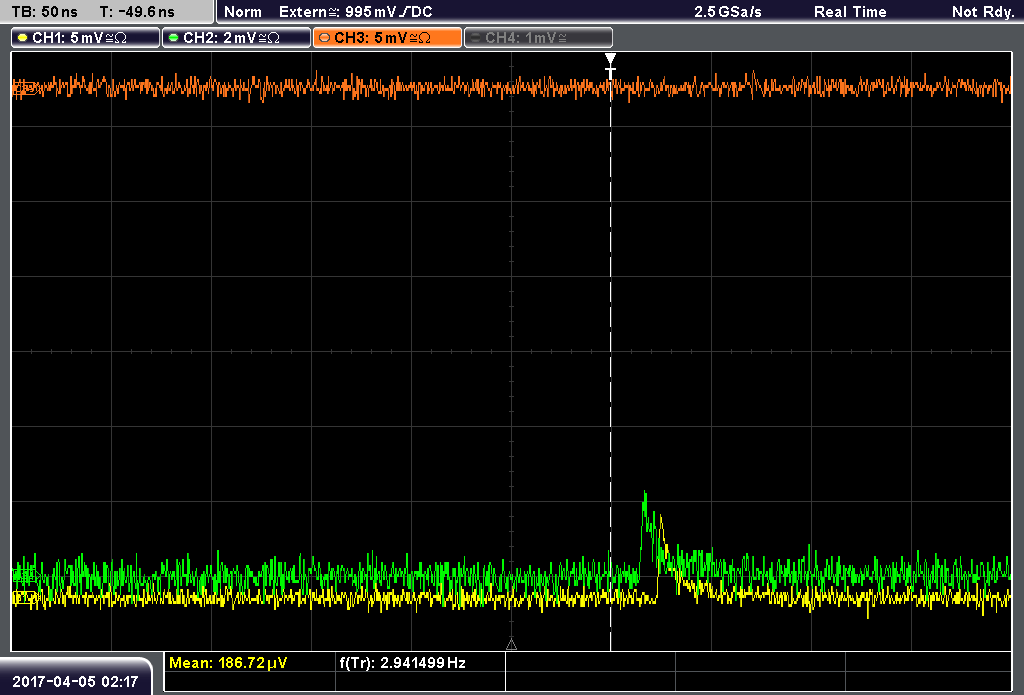Click the green CH2 ground level marker
The width and height of the screenshot is (1024, 695).
(25, 575)
